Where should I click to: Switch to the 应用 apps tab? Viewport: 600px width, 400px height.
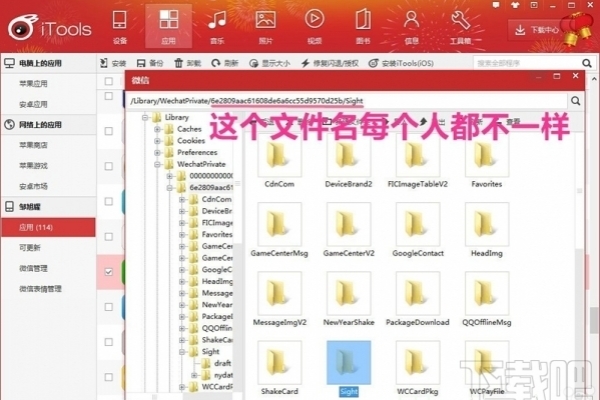(168, 27)
